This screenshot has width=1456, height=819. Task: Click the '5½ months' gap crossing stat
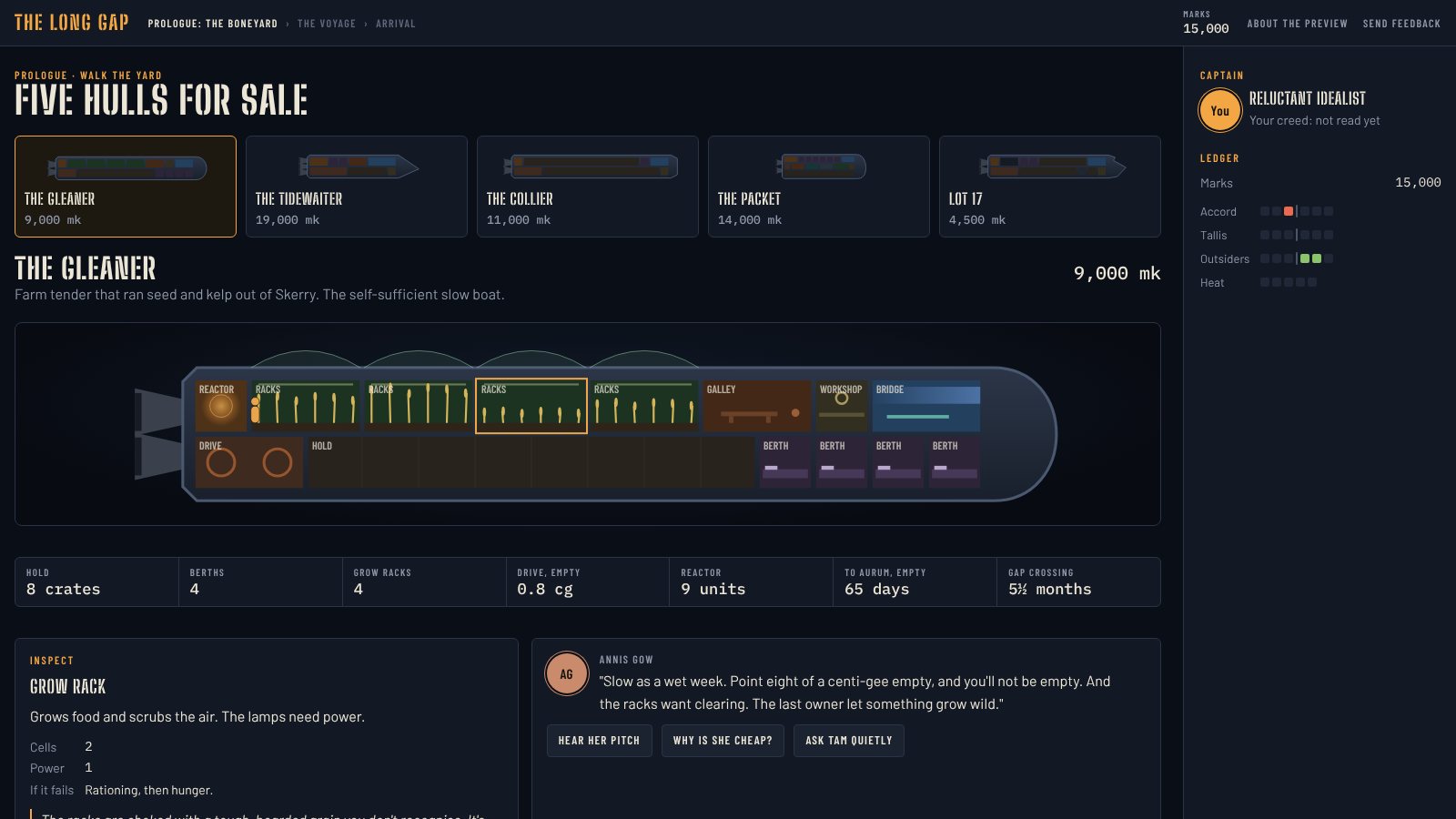coord(1078,581)
